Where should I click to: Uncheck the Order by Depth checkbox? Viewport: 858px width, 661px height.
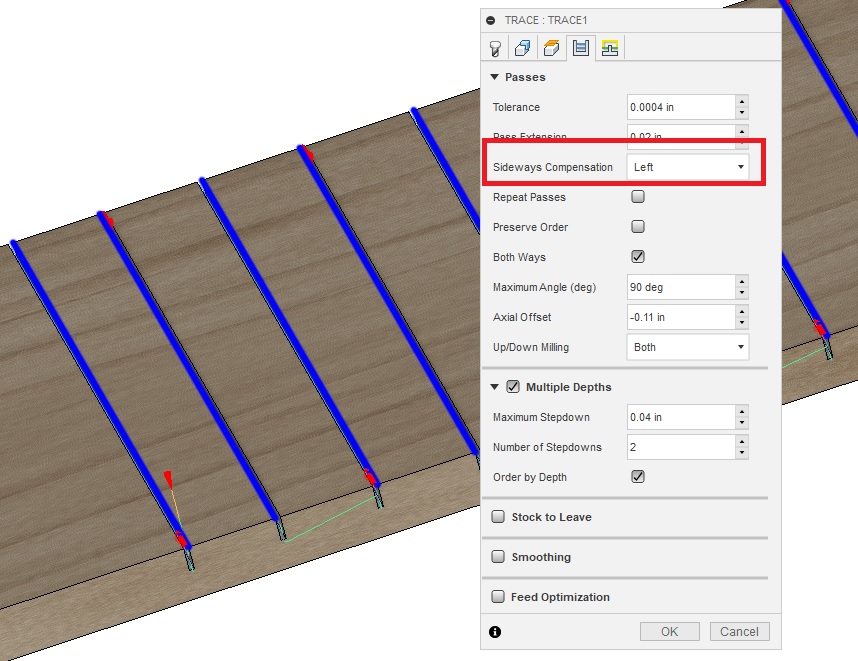pos(638,477)
